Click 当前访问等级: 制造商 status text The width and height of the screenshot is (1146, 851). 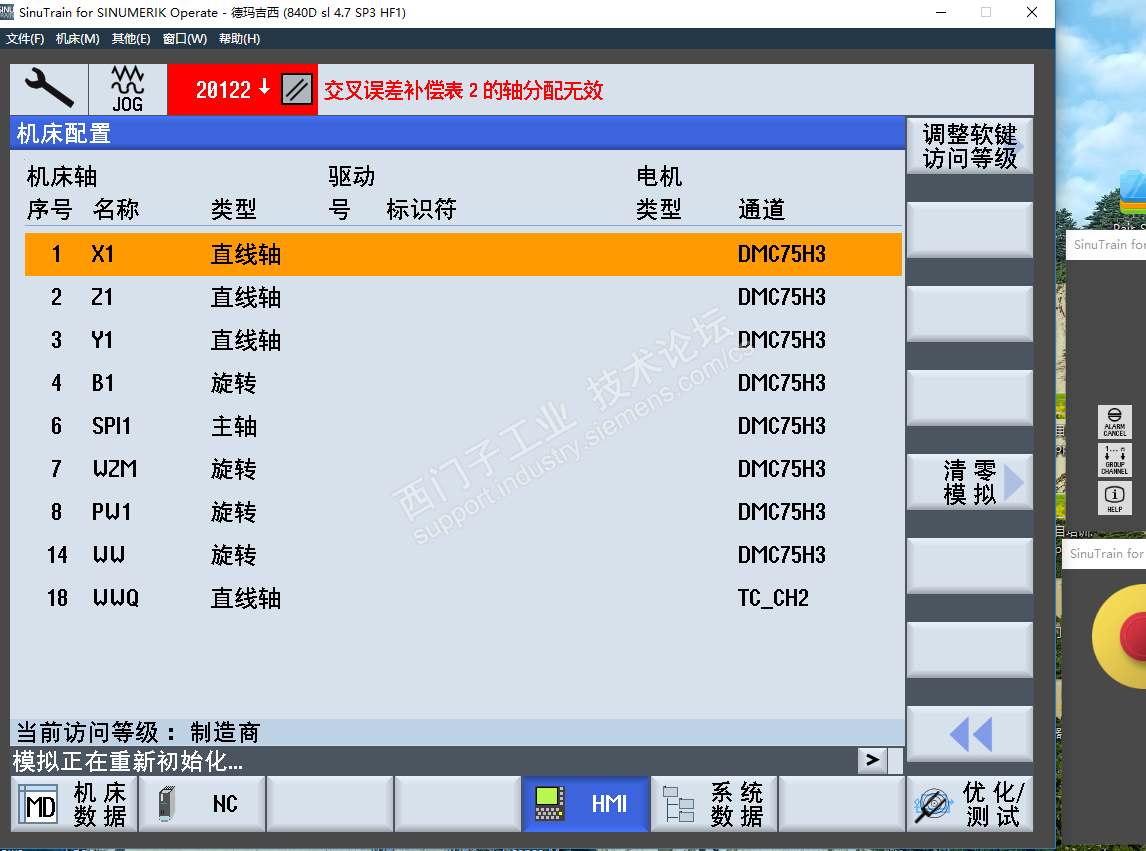click(138, 732)
